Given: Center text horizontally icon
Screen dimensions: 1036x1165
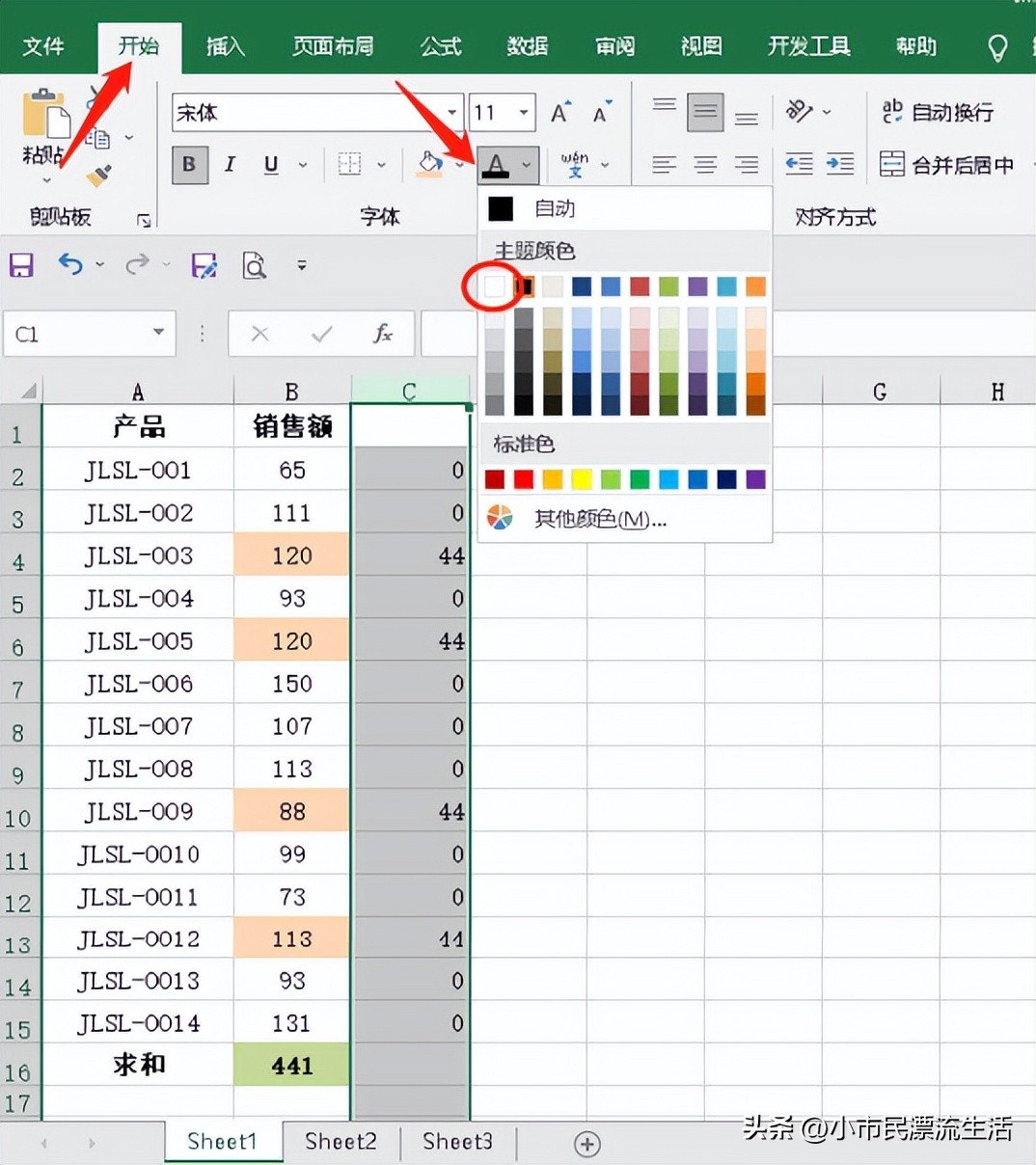Looking at the screenshot, I should [705, 165].
